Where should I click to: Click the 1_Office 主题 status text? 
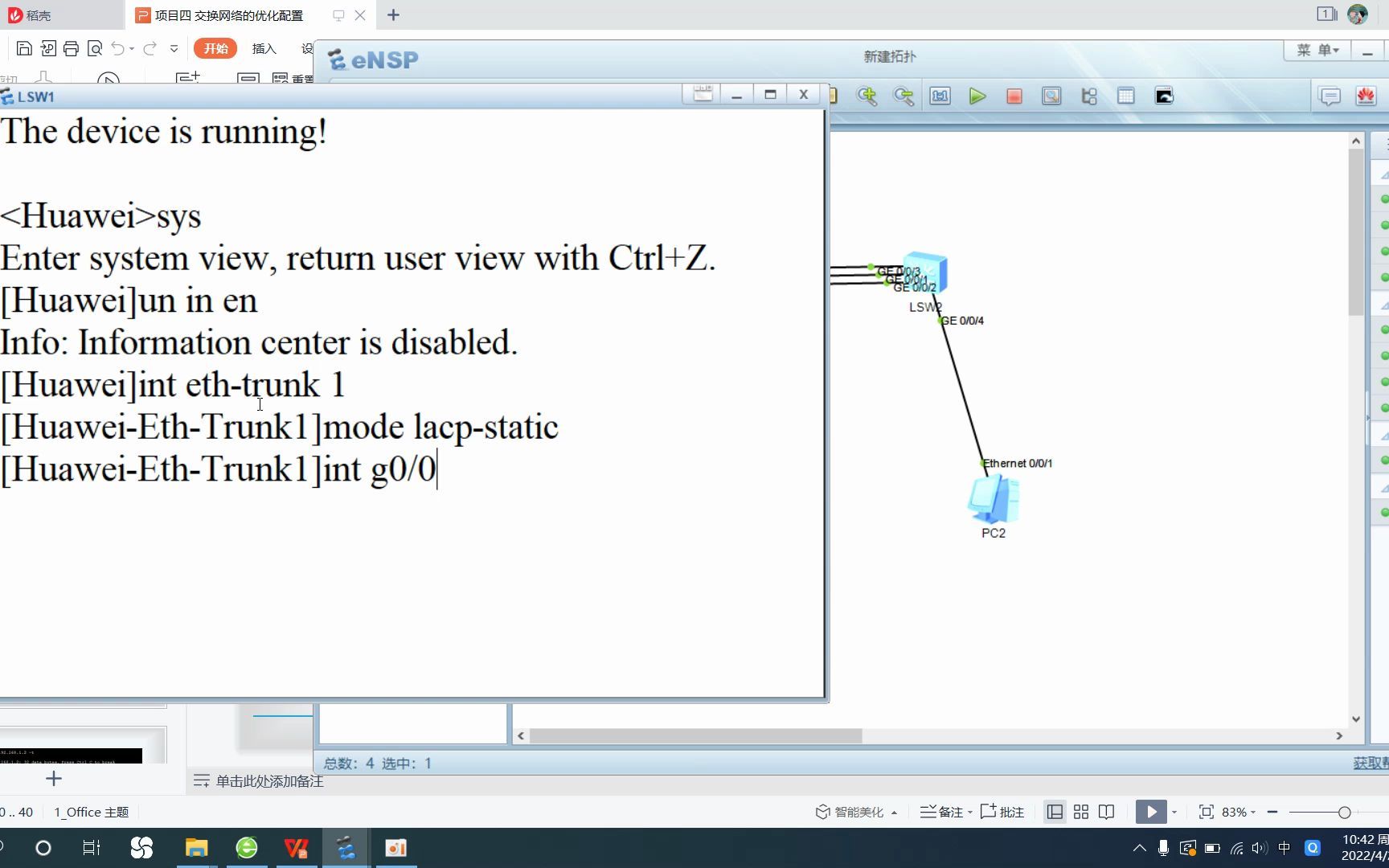coord(92,812)
